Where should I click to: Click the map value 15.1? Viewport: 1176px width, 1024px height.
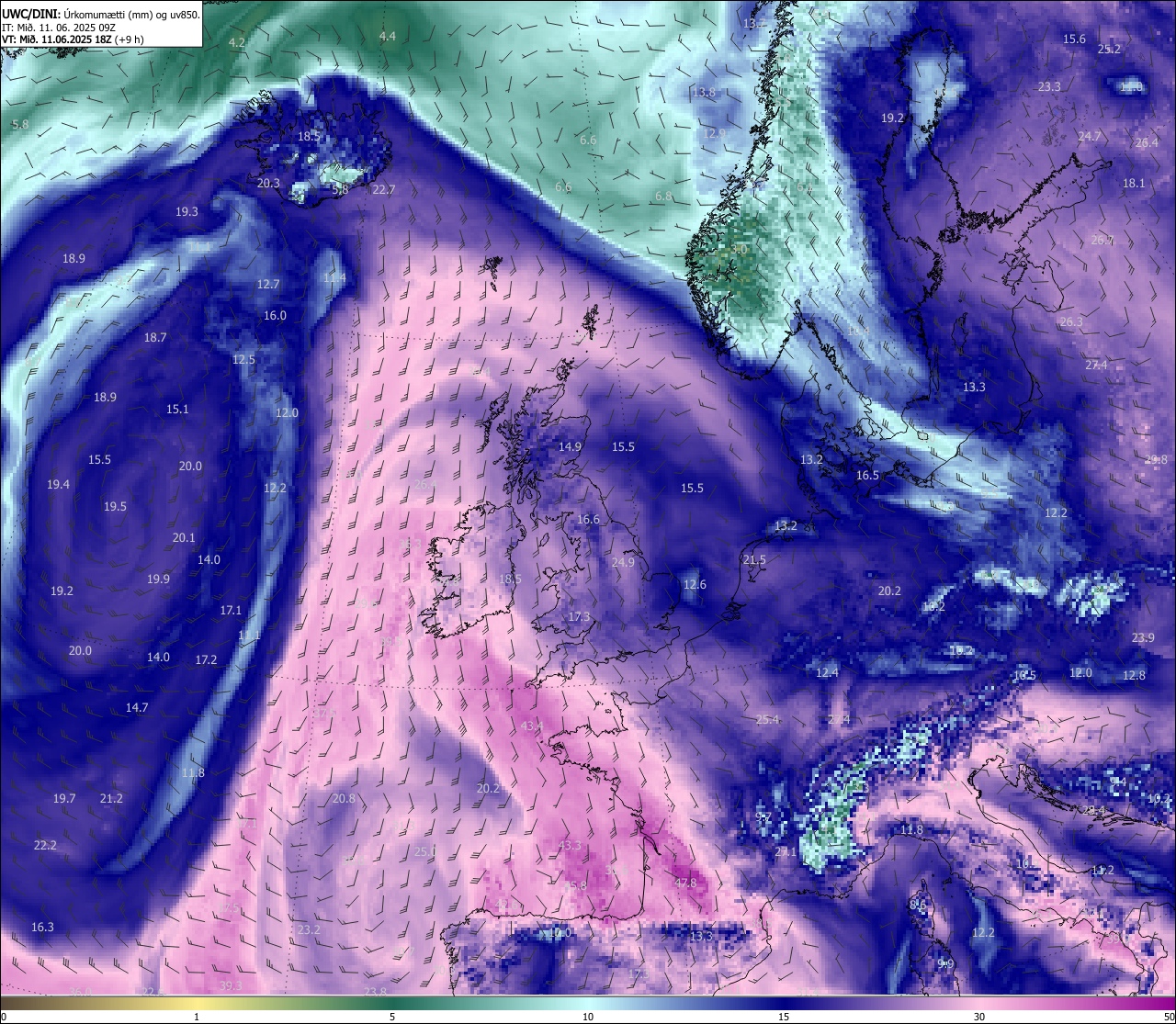coord(177,410)
